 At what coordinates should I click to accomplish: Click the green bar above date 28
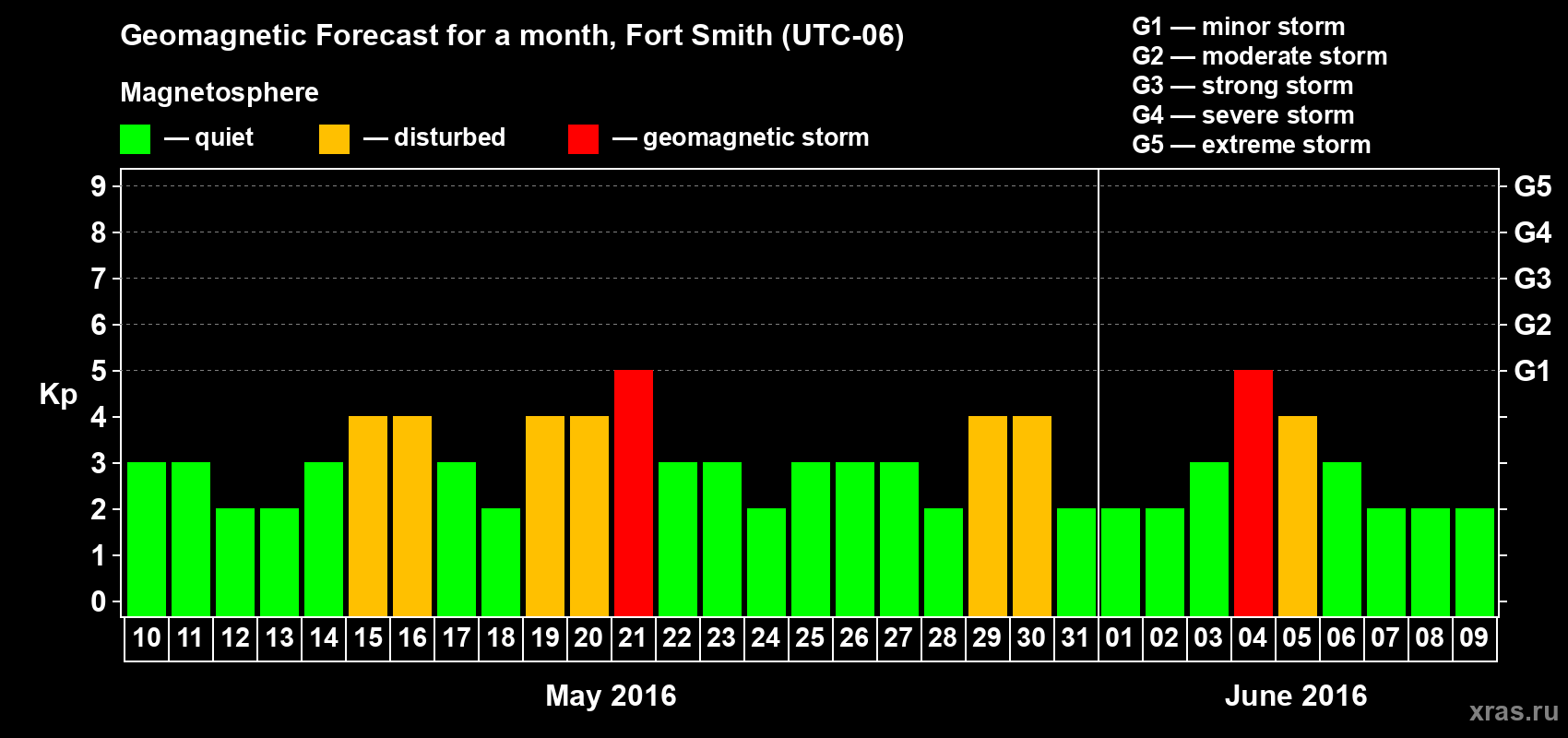(x=944, y=563)
